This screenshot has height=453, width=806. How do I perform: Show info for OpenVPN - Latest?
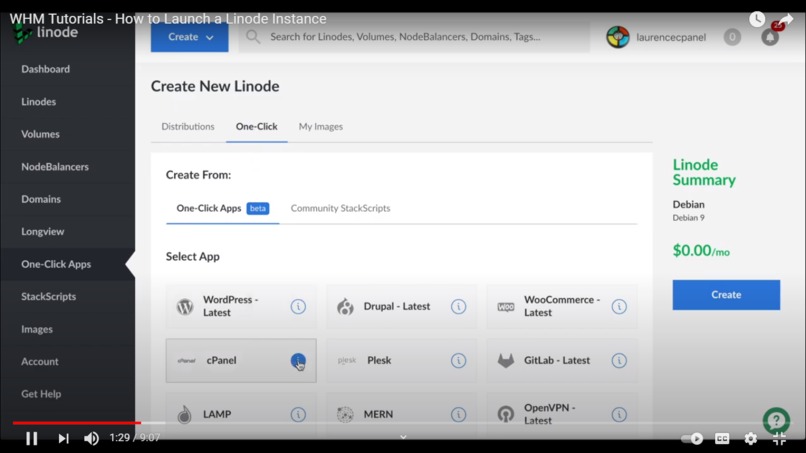click(619, 414)
